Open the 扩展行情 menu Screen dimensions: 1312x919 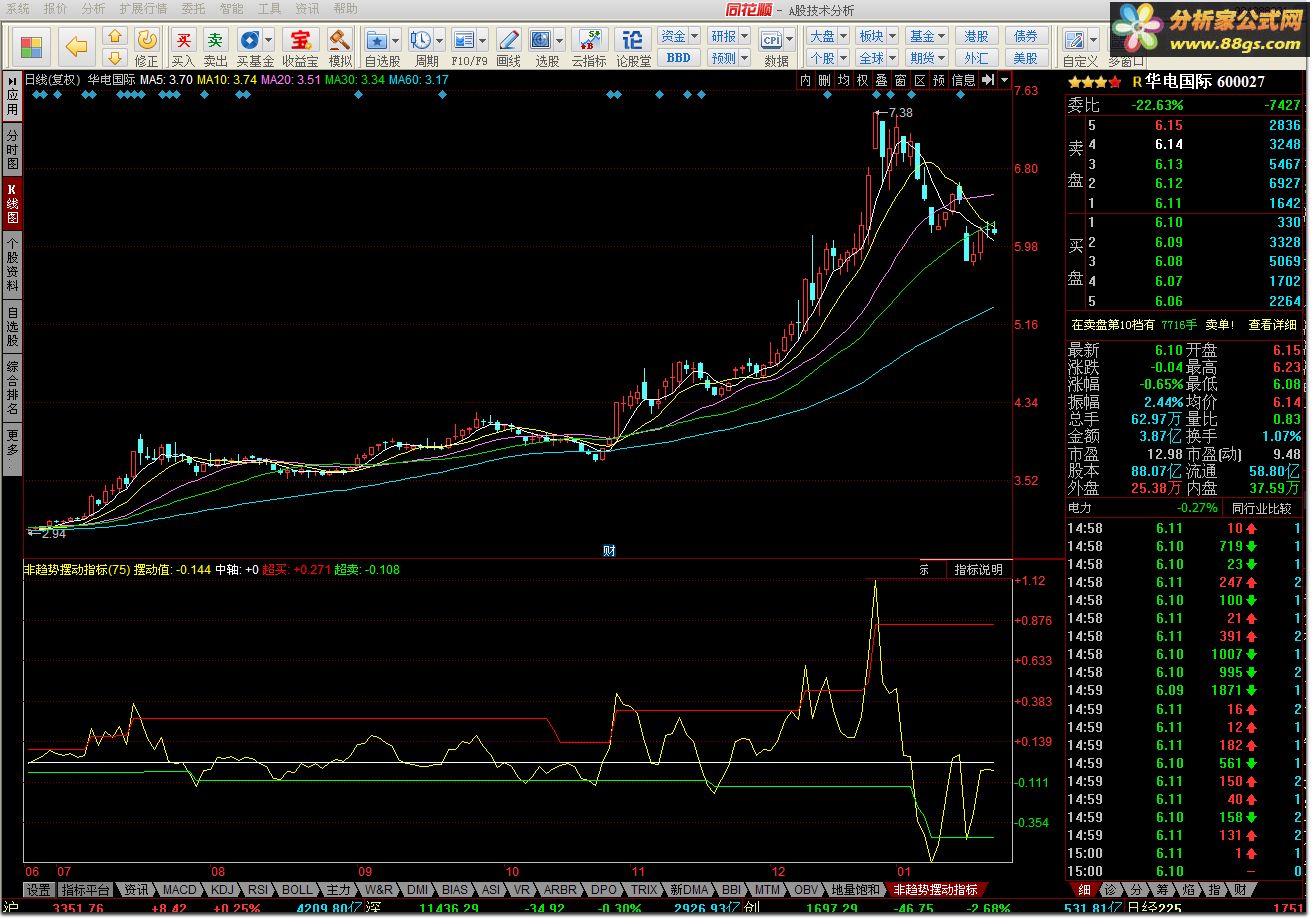click(x=143, y=8)
